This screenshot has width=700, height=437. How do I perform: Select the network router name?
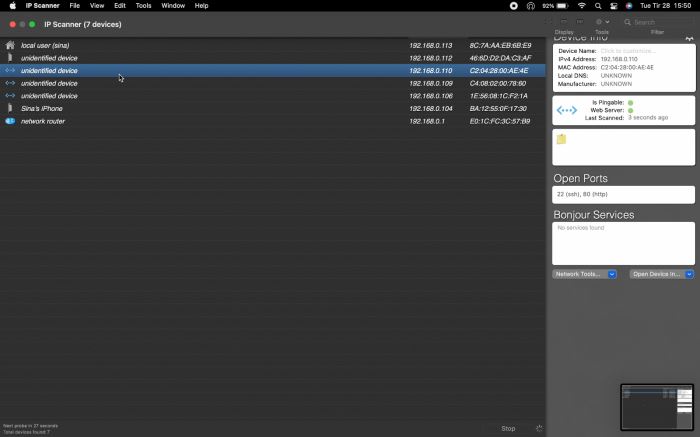pos(43,121)
